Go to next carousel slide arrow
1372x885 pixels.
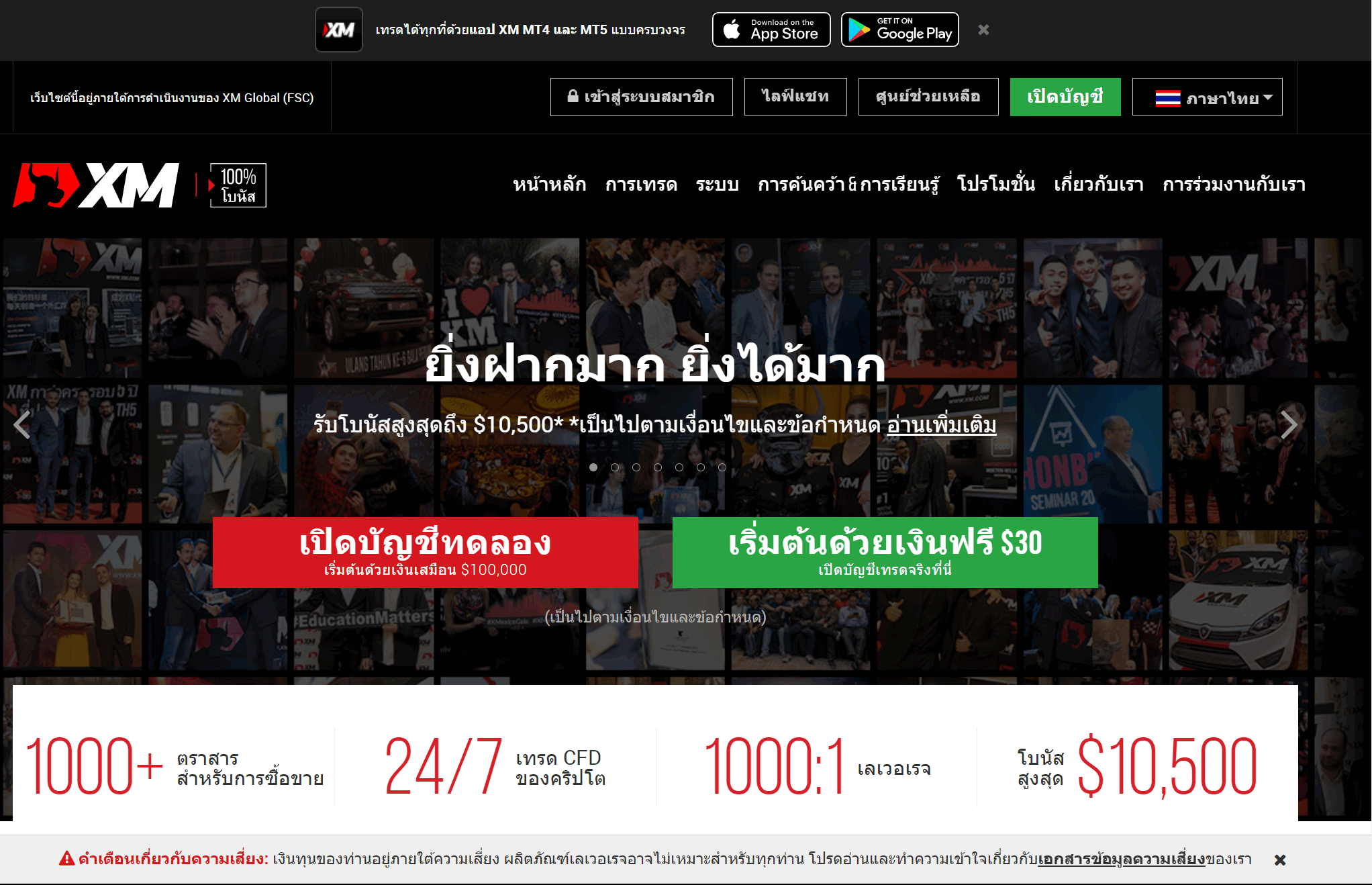tap(1288, 424)
